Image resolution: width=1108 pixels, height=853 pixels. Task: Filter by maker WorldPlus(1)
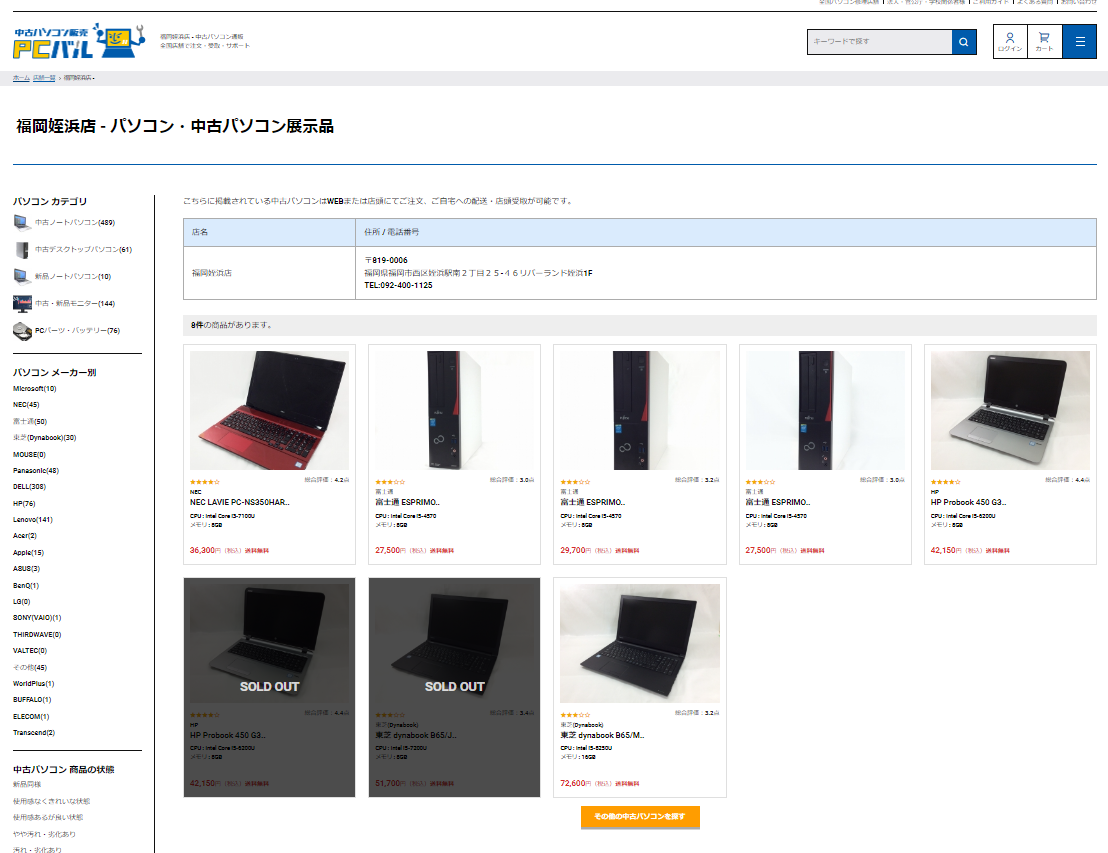(x=33, y=684)
